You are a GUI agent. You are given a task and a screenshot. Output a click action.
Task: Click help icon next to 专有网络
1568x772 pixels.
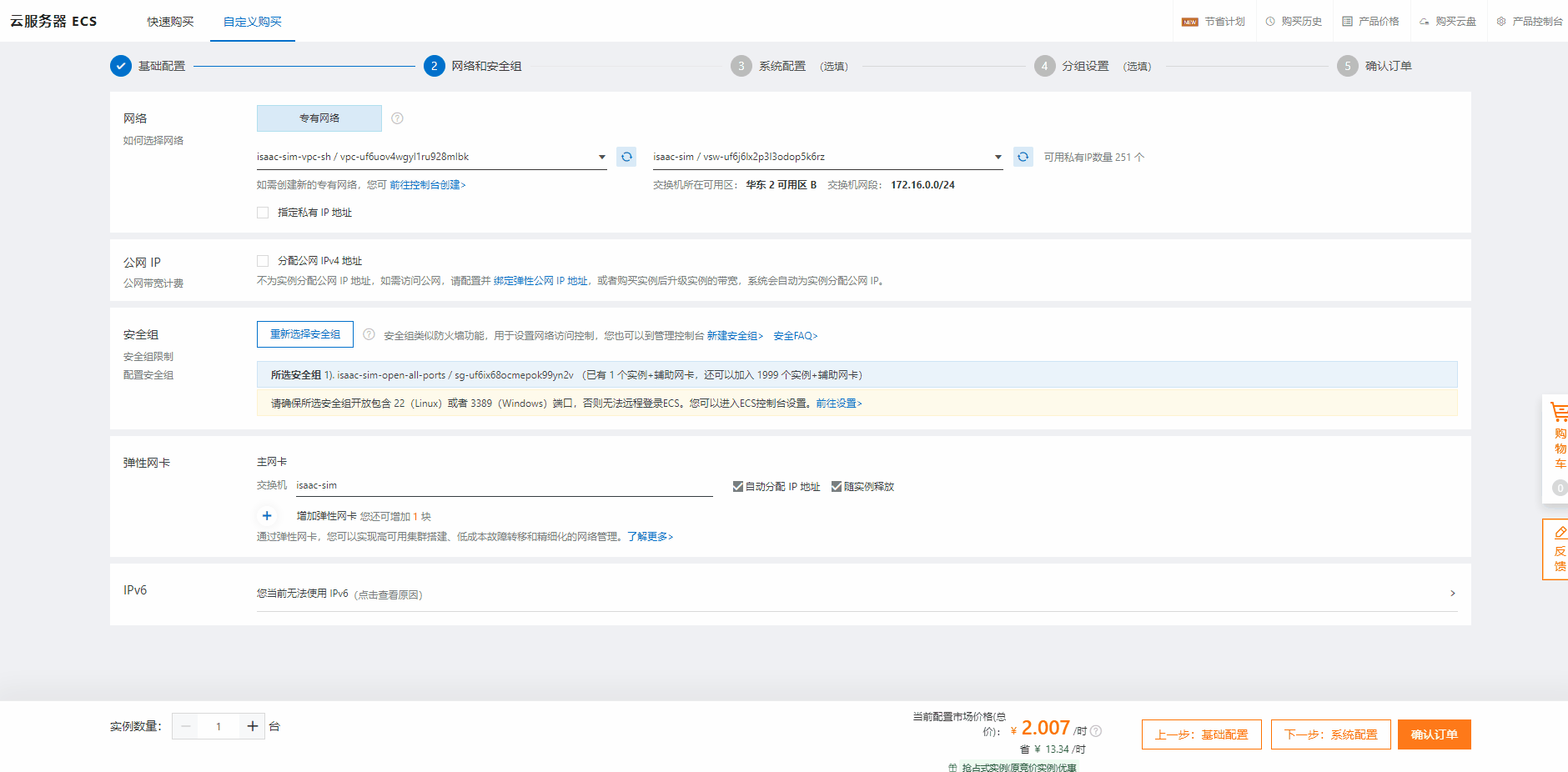pyautogui.click(x=397, y=118)
